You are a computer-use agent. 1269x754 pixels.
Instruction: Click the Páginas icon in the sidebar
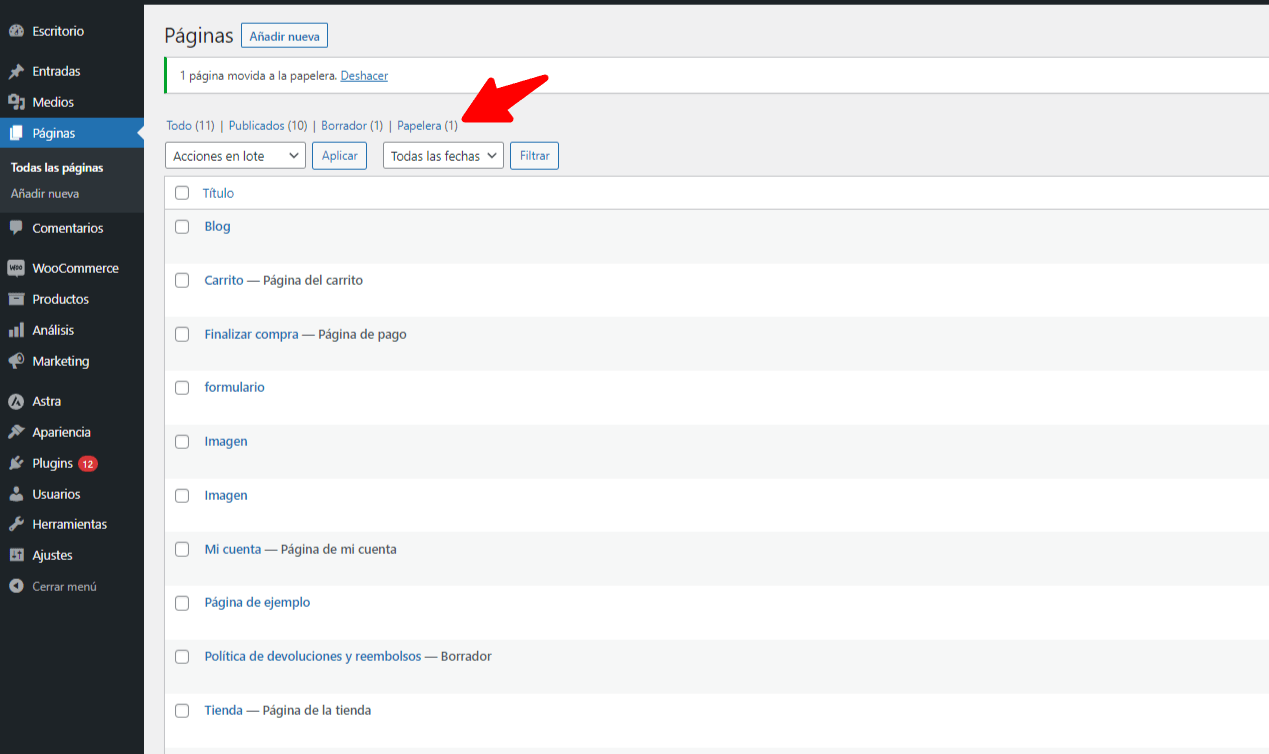click(16, 133)
